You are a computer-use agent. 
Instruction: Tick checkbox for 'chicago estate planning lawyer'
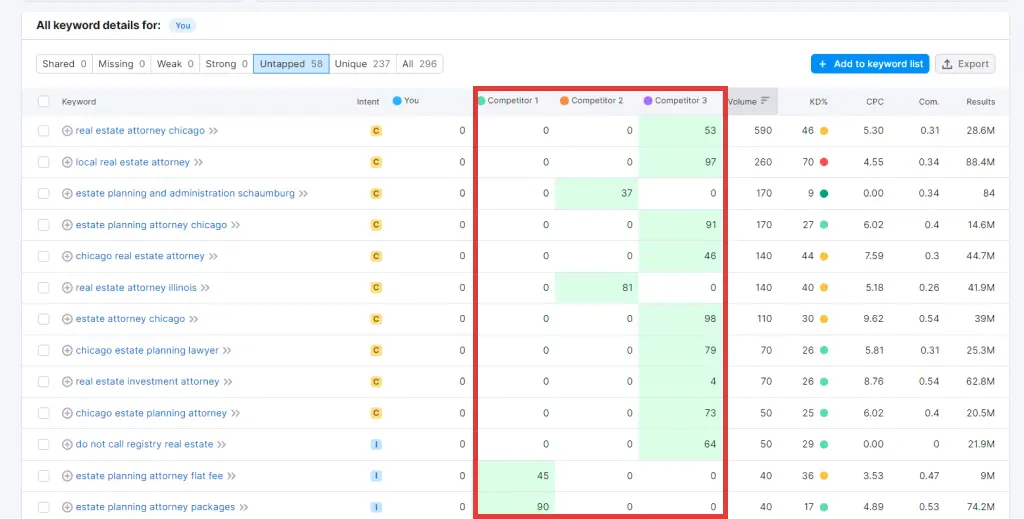43,350
